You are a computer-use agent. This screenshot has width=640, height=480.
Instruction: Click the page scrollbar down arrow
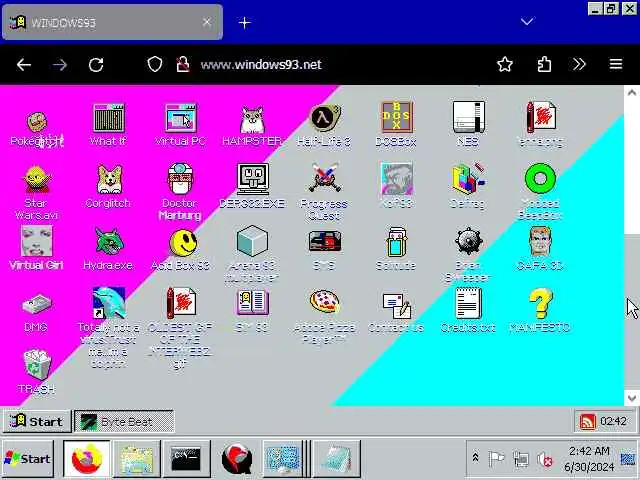point(632,398)
